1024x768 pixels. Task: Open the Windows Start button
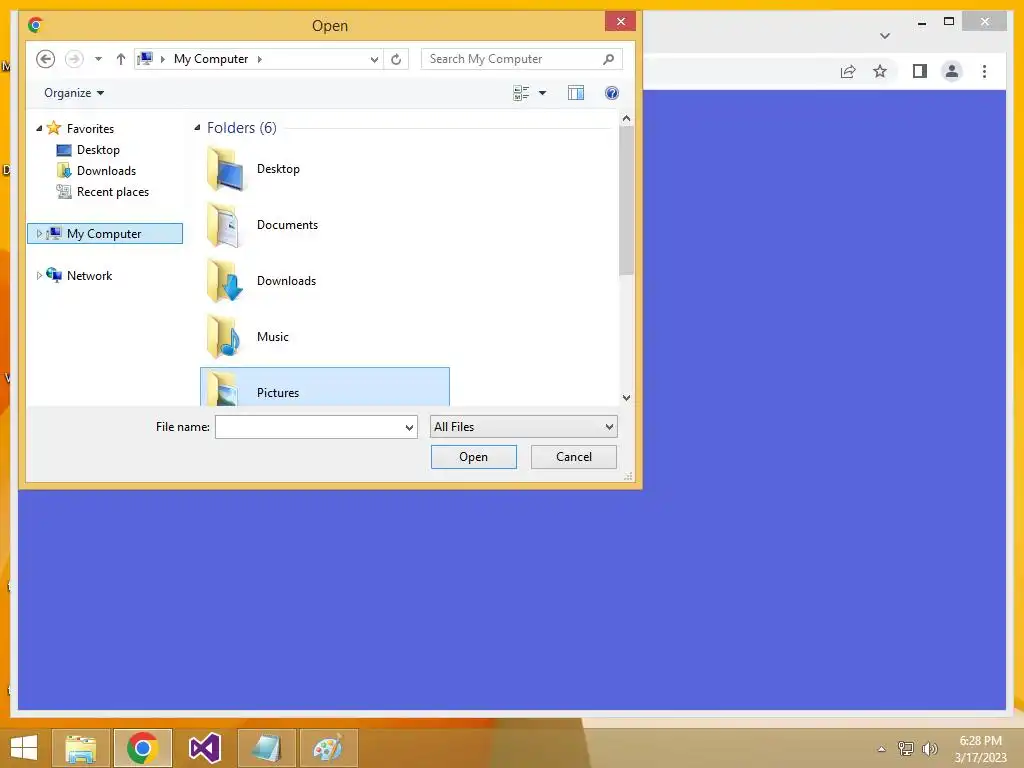(24, 748)
